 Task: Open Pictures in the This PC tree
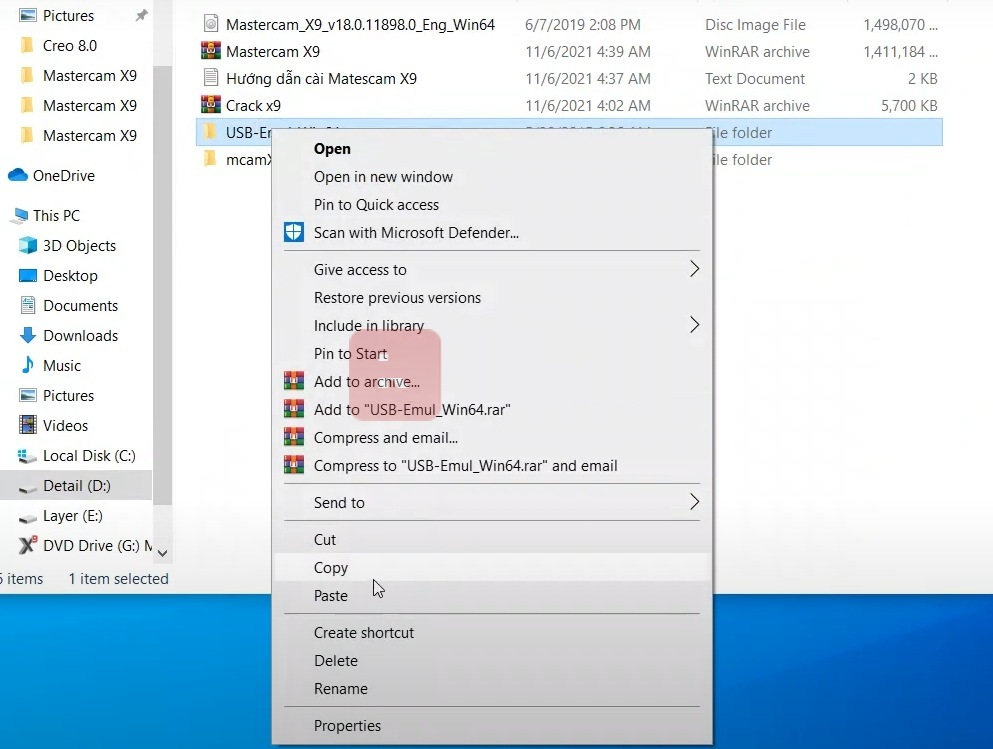pos(68,396)
